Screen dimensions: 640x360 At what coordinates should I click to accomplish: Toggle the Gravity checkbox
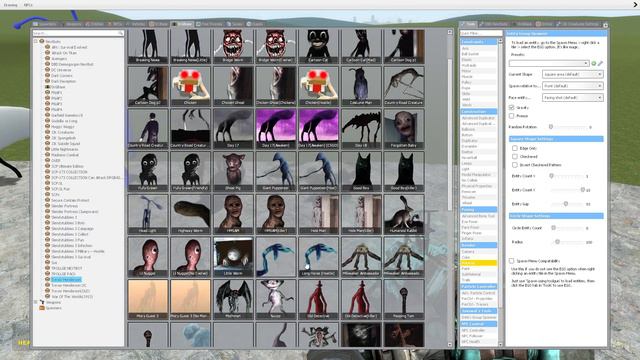pos(511,107)
